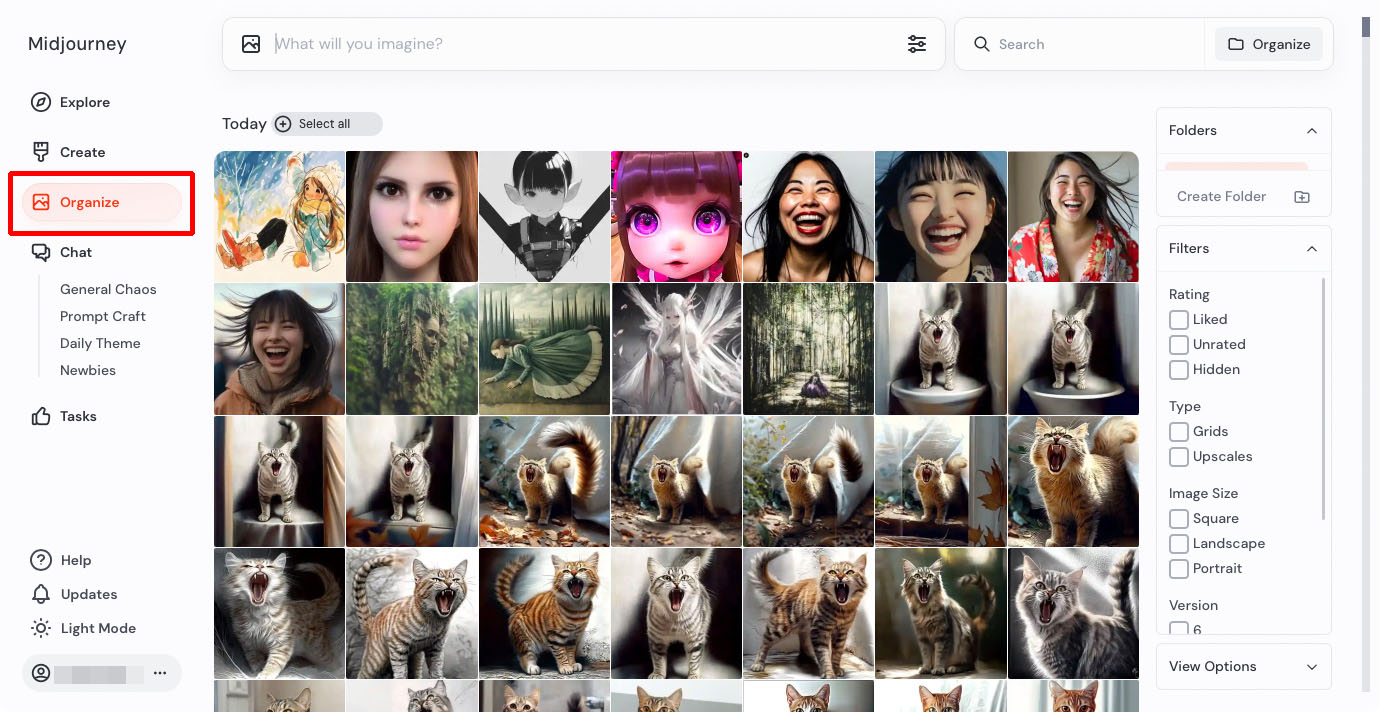The width and height of the screenshot is (1380, 712).
Task: Enable the Unrated rating filter
Action: click(x=1179, y=344)
